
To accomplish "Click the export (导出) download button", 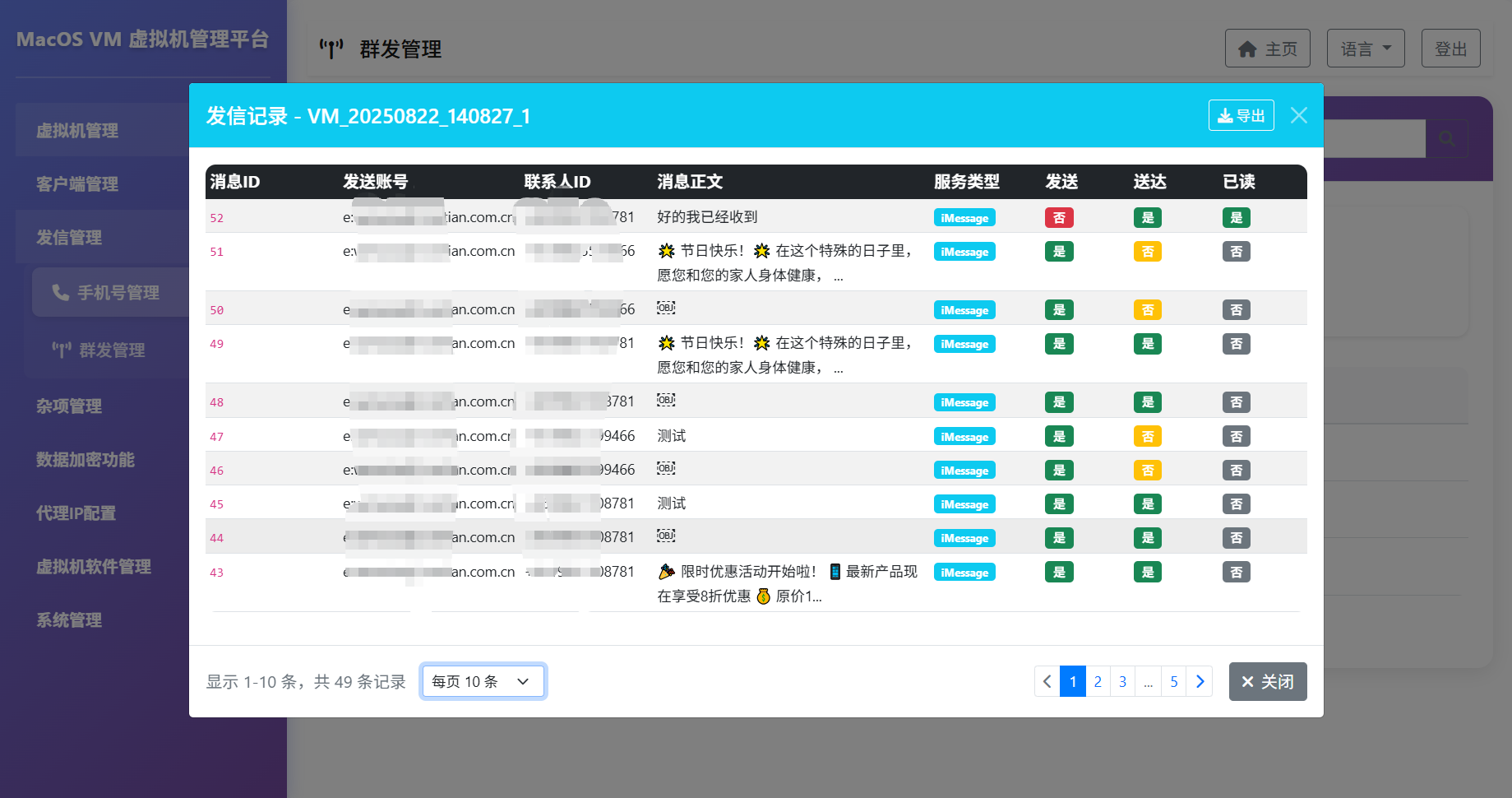I will pos(1241,116).
